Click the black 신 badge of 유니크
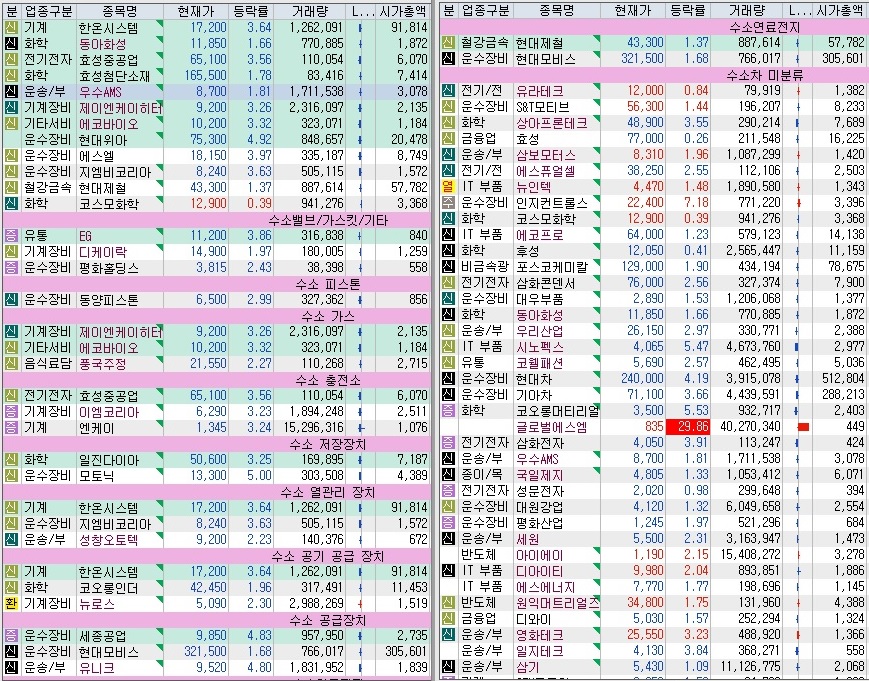The height and width of the screenshot is (681, 869). (x=11, y=668)
